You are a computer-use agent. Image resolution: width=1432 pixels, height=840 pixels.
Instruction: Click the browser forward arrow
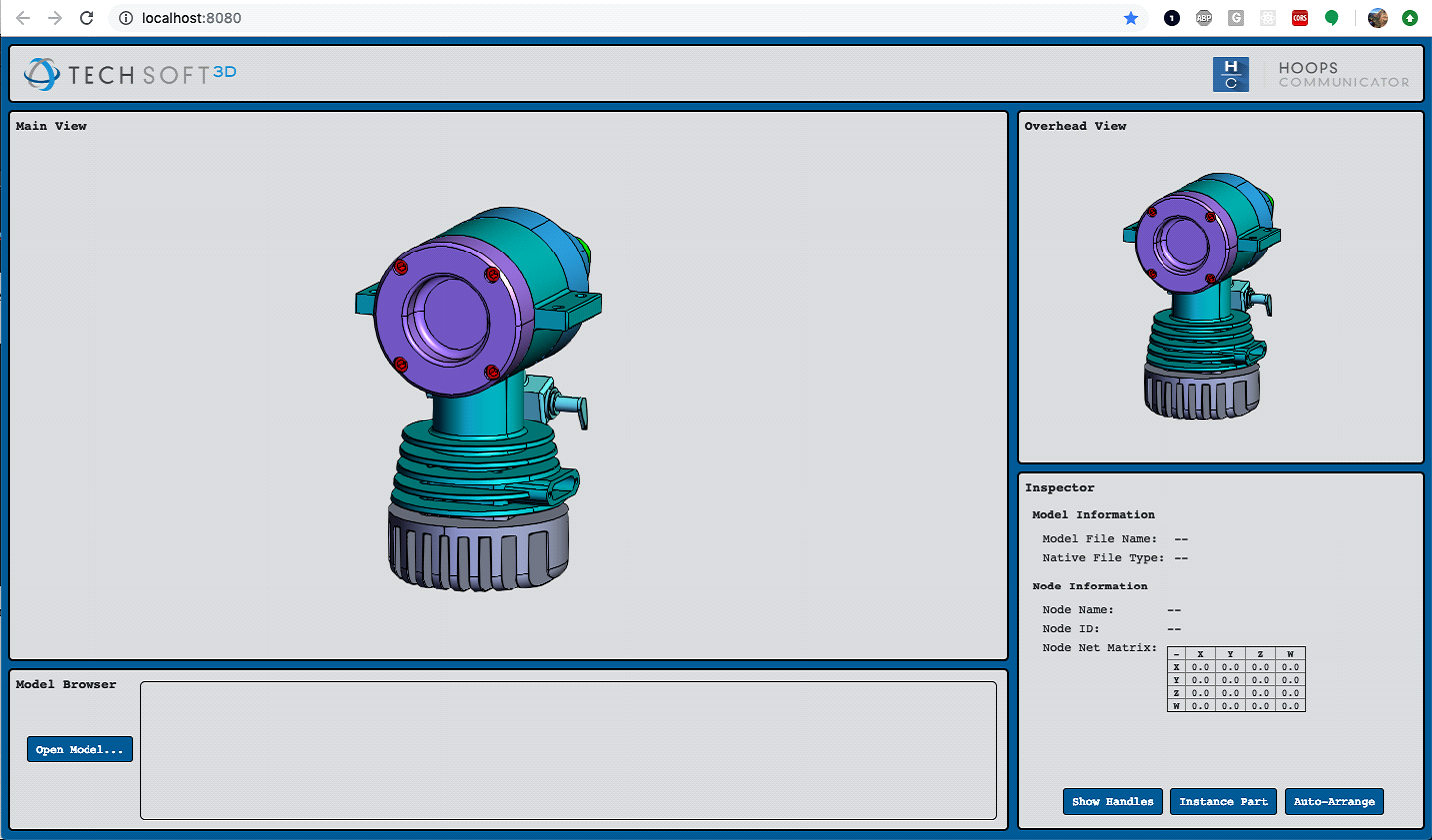click(55, 18)
